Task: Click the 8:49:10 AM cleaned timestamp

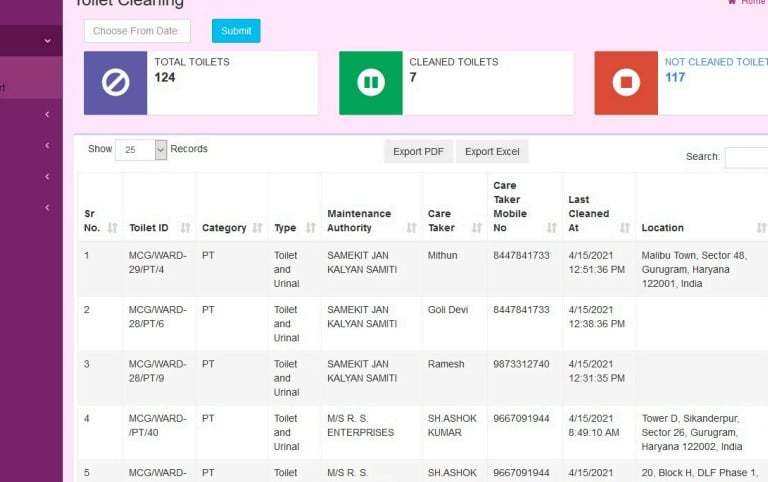Action: point(594,433)
